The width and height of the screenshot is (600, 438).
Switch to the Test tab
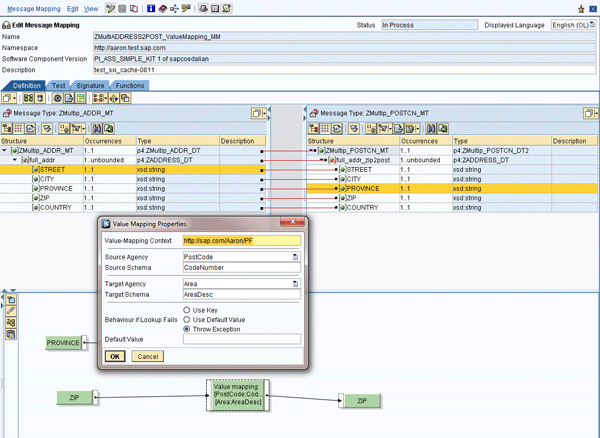pyautogui.click(x=59, y=86)
